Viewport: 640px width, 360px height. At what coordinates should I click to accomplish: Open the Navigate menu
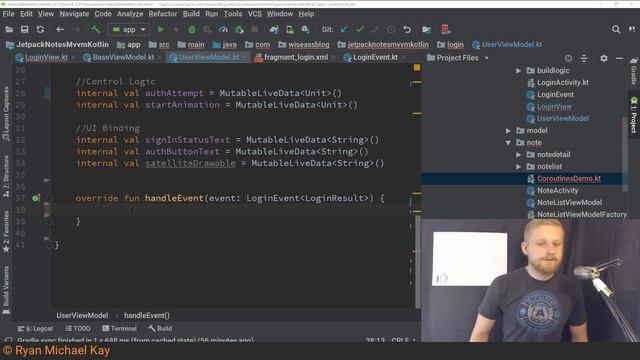74,14
